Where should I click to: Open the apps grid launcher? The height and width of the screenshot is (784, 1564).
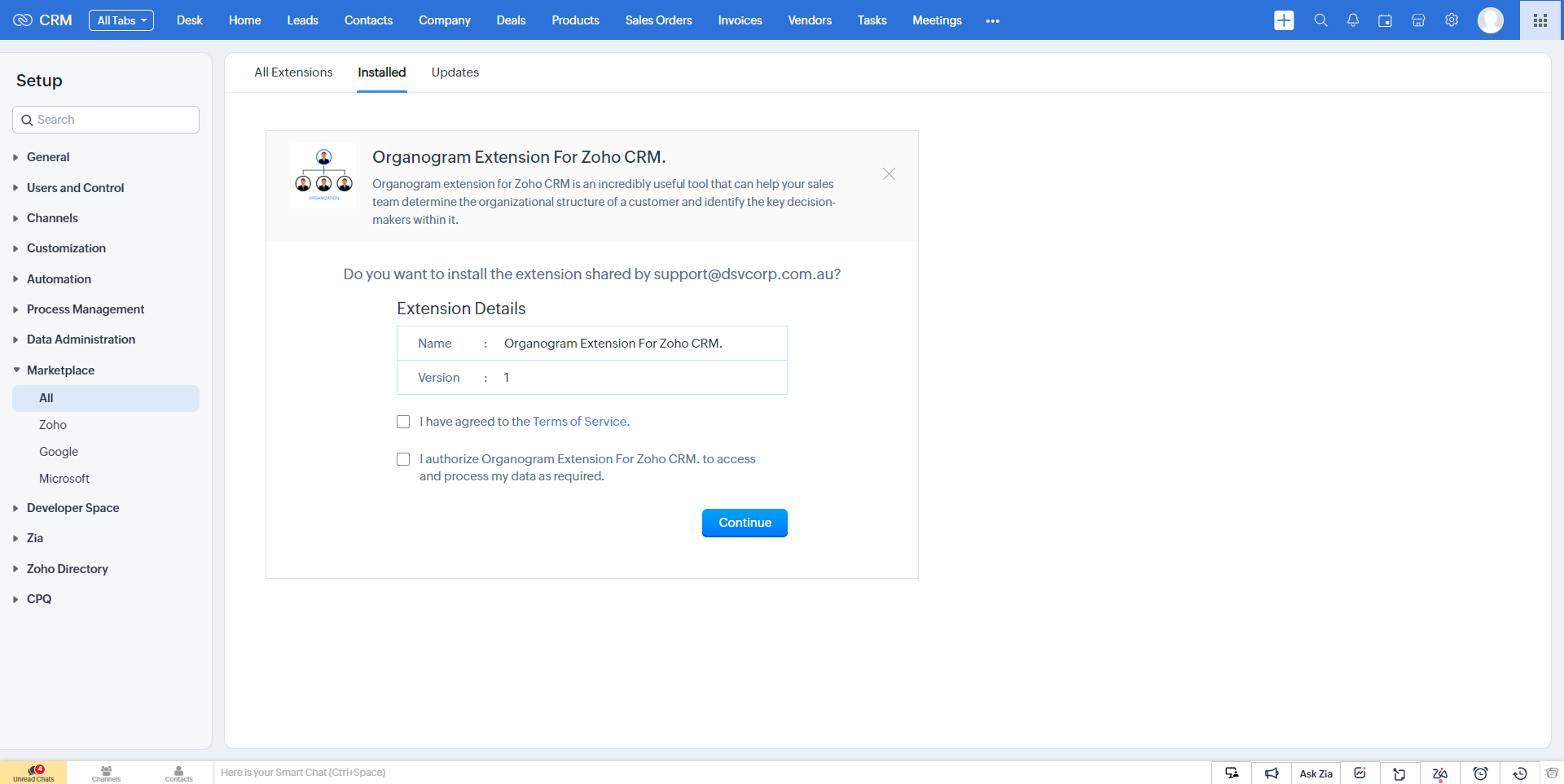(1540, 20)
